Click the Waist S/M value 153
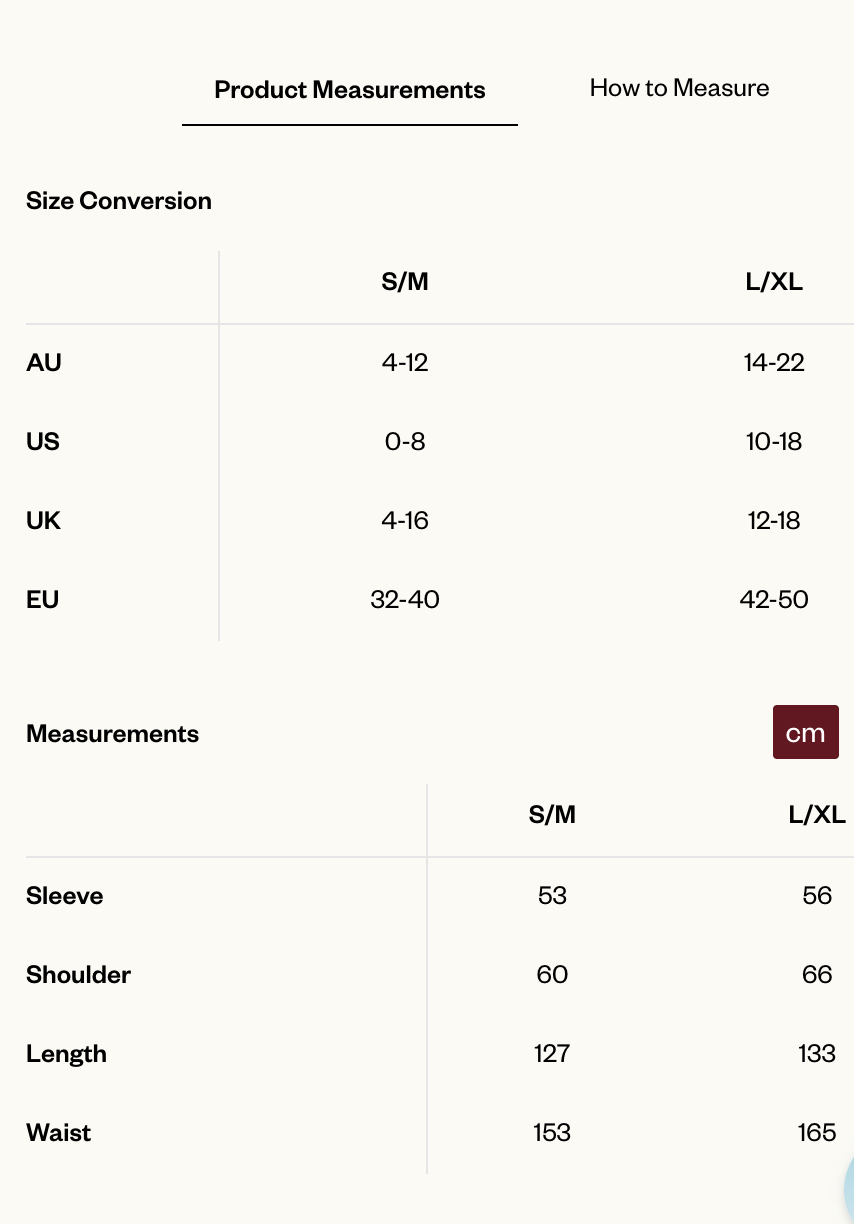Image resolution: width=854 pixels, height=1224 pixels. [x=552, y=1132]
